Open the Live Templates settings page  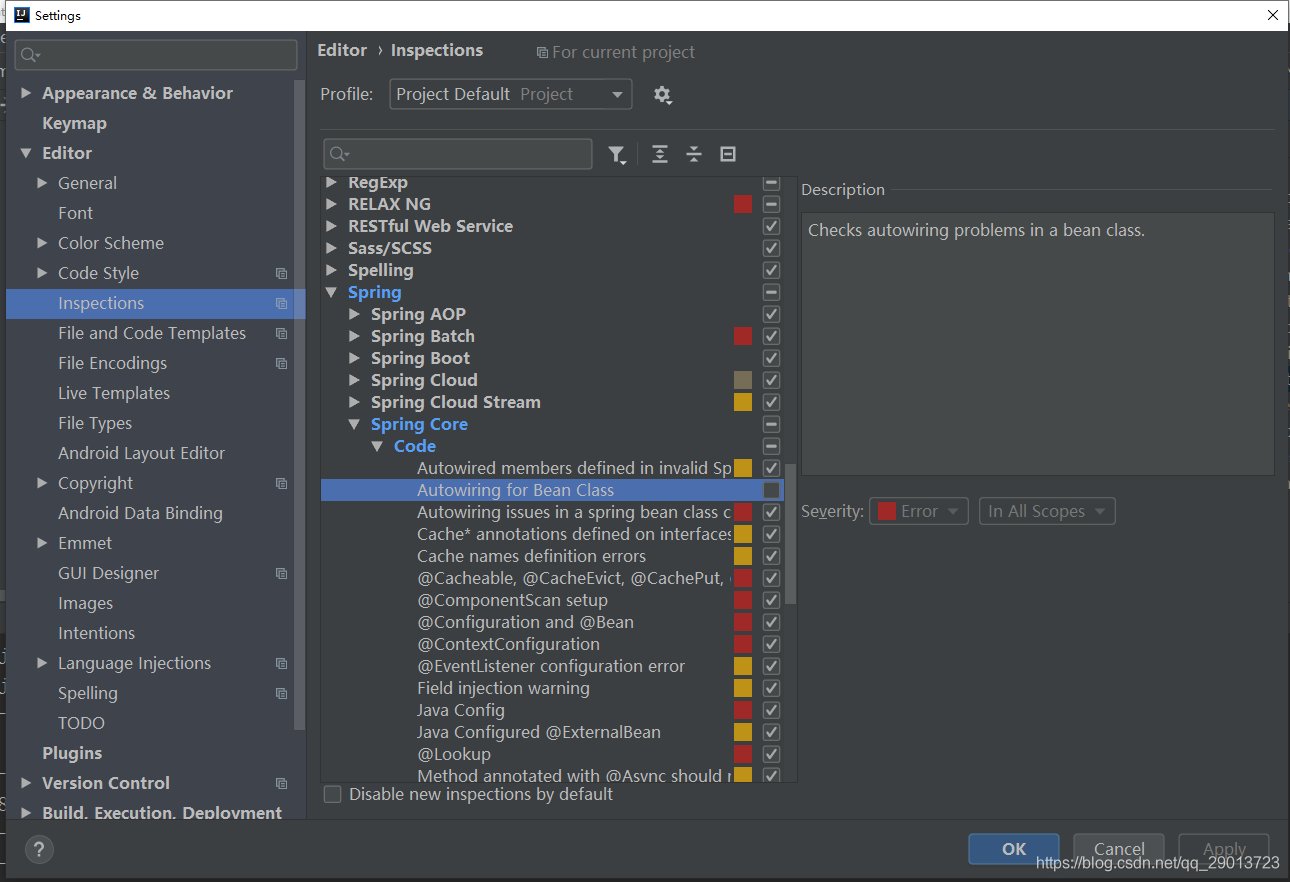(x=114, y=393)
